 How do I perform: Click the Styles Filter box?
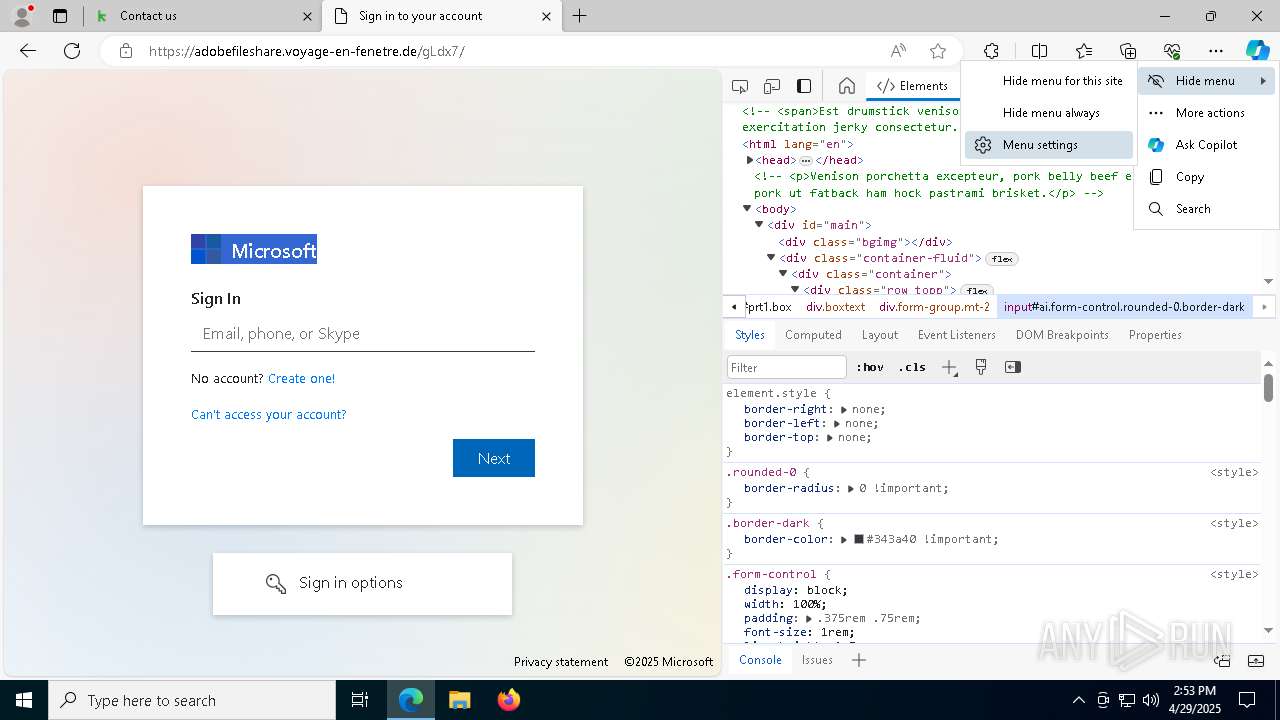coord(787,367)
